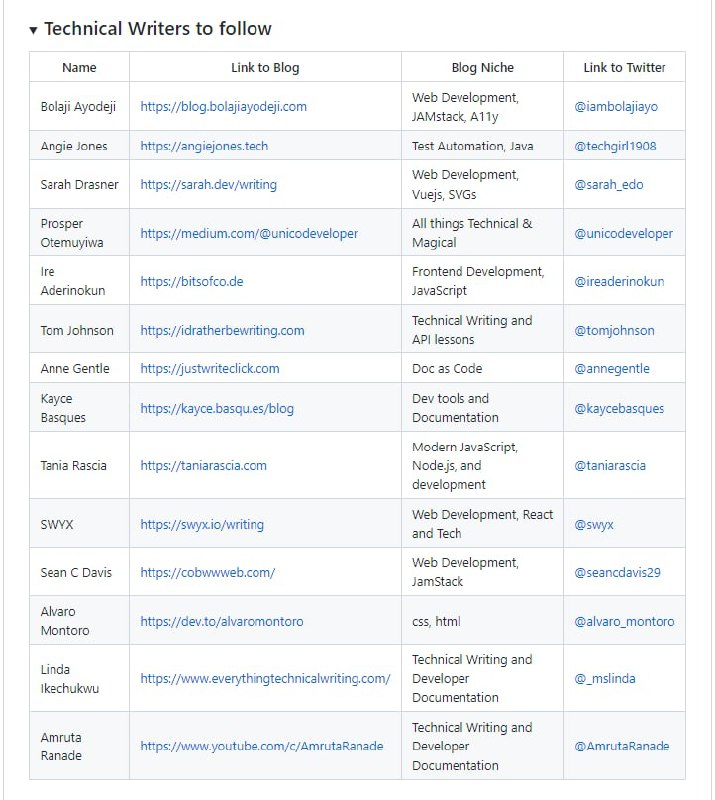
Task: Open the taniarascia.com blog link
Action: click(x=203, y=466)
